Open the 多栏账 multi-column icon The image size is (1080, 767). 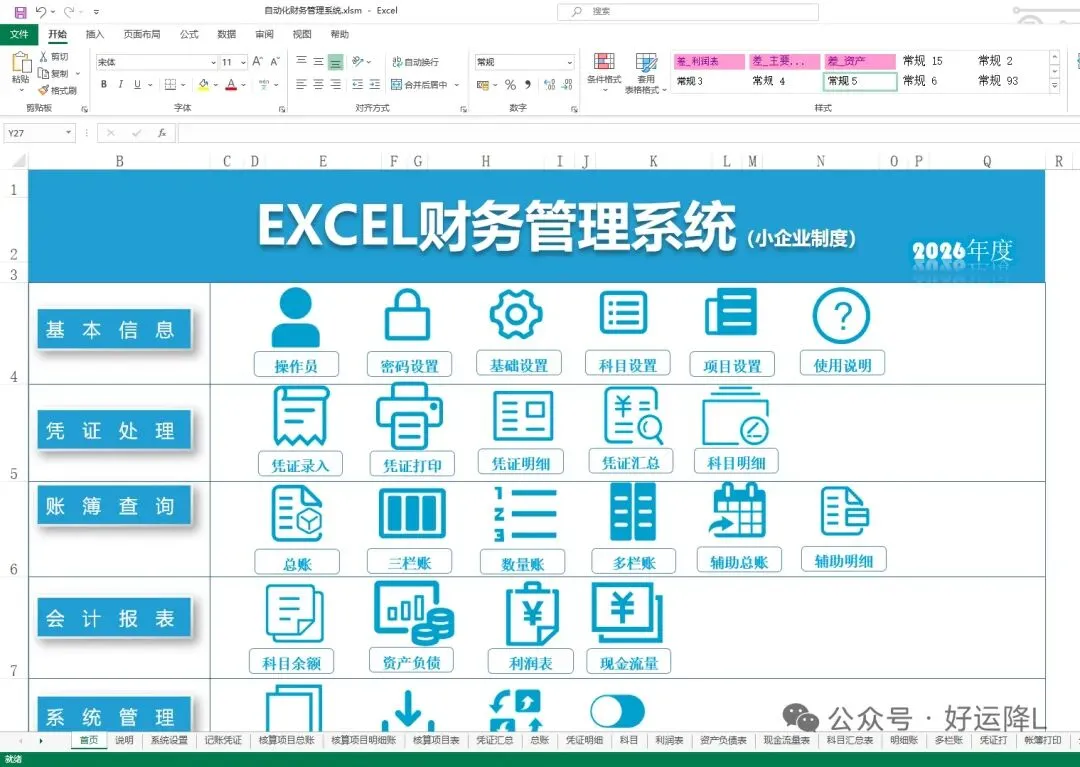[633, 512]
